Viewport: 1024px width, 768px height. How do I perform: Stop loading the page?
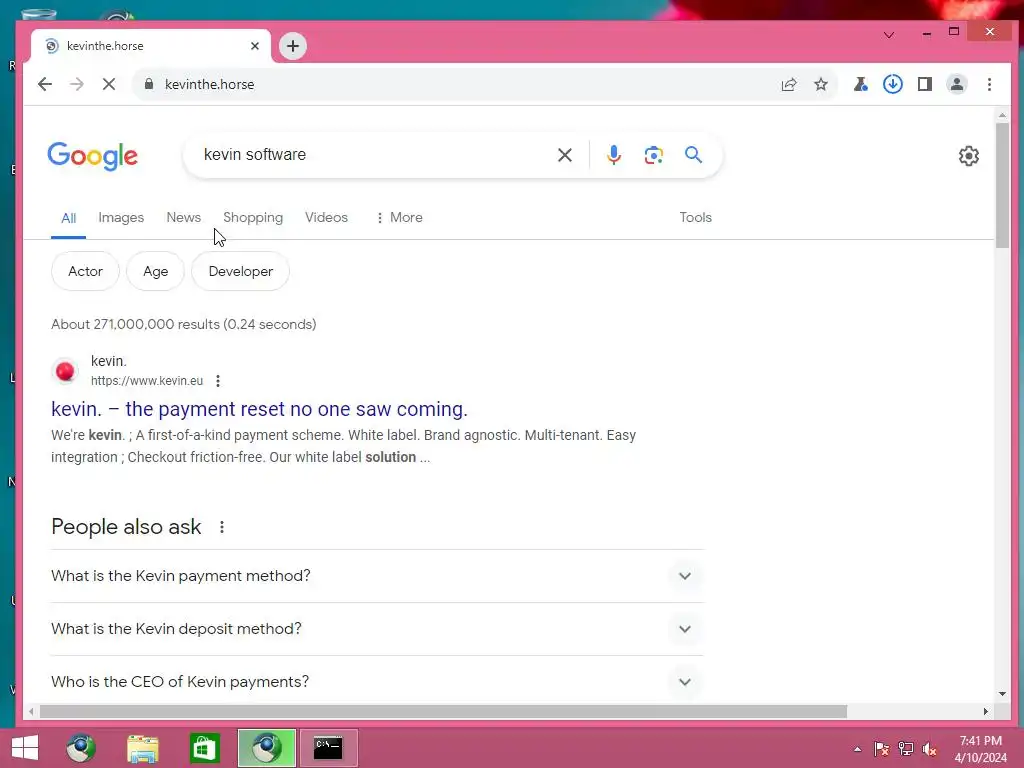[109, 84]
